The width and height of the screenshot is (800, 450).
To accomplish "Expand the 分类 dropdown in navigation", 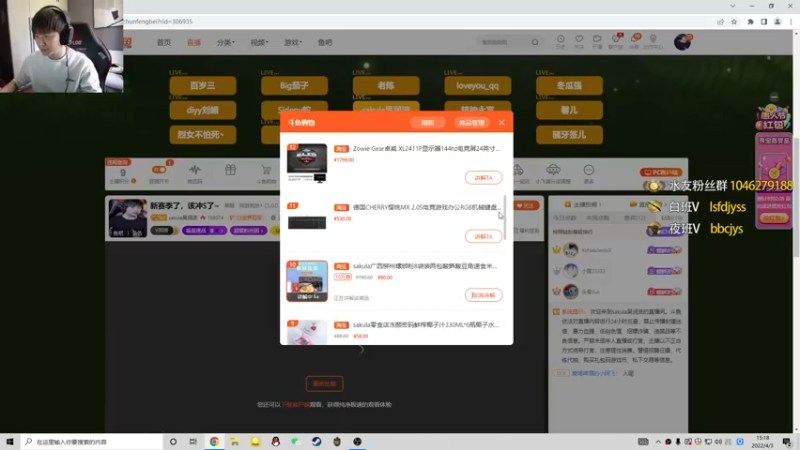I will point(226,42).
